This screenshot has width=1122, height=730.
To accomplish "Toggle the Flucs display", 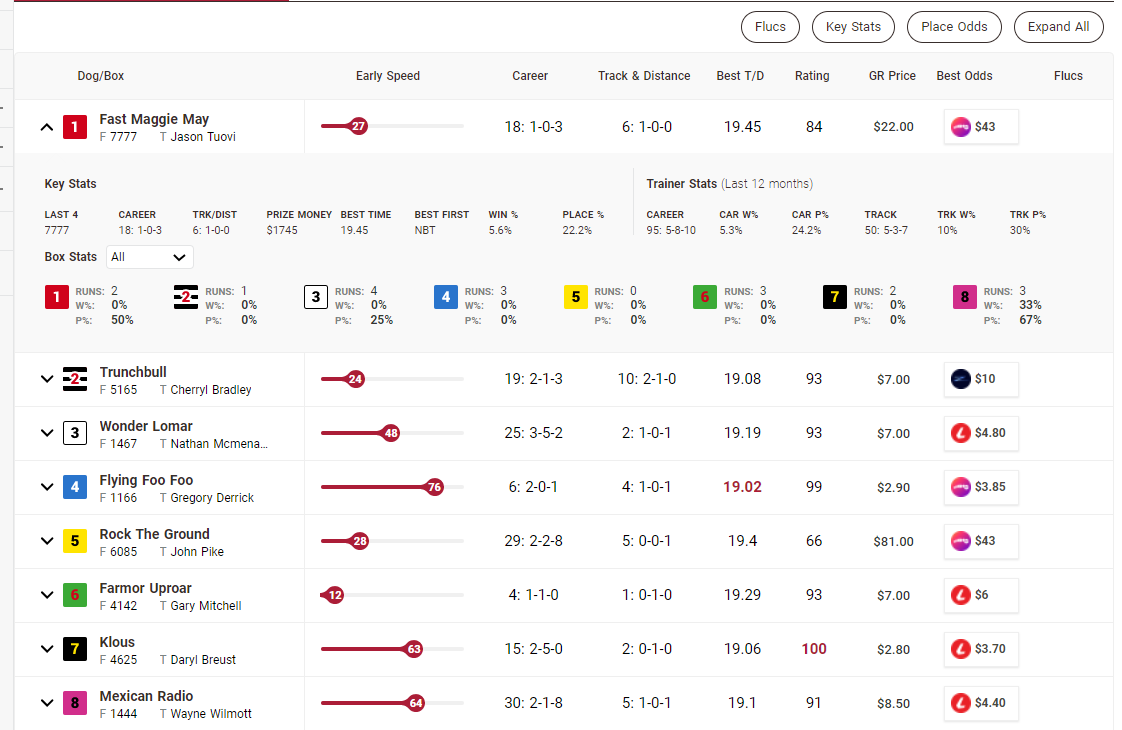I will tap(769, 27).
